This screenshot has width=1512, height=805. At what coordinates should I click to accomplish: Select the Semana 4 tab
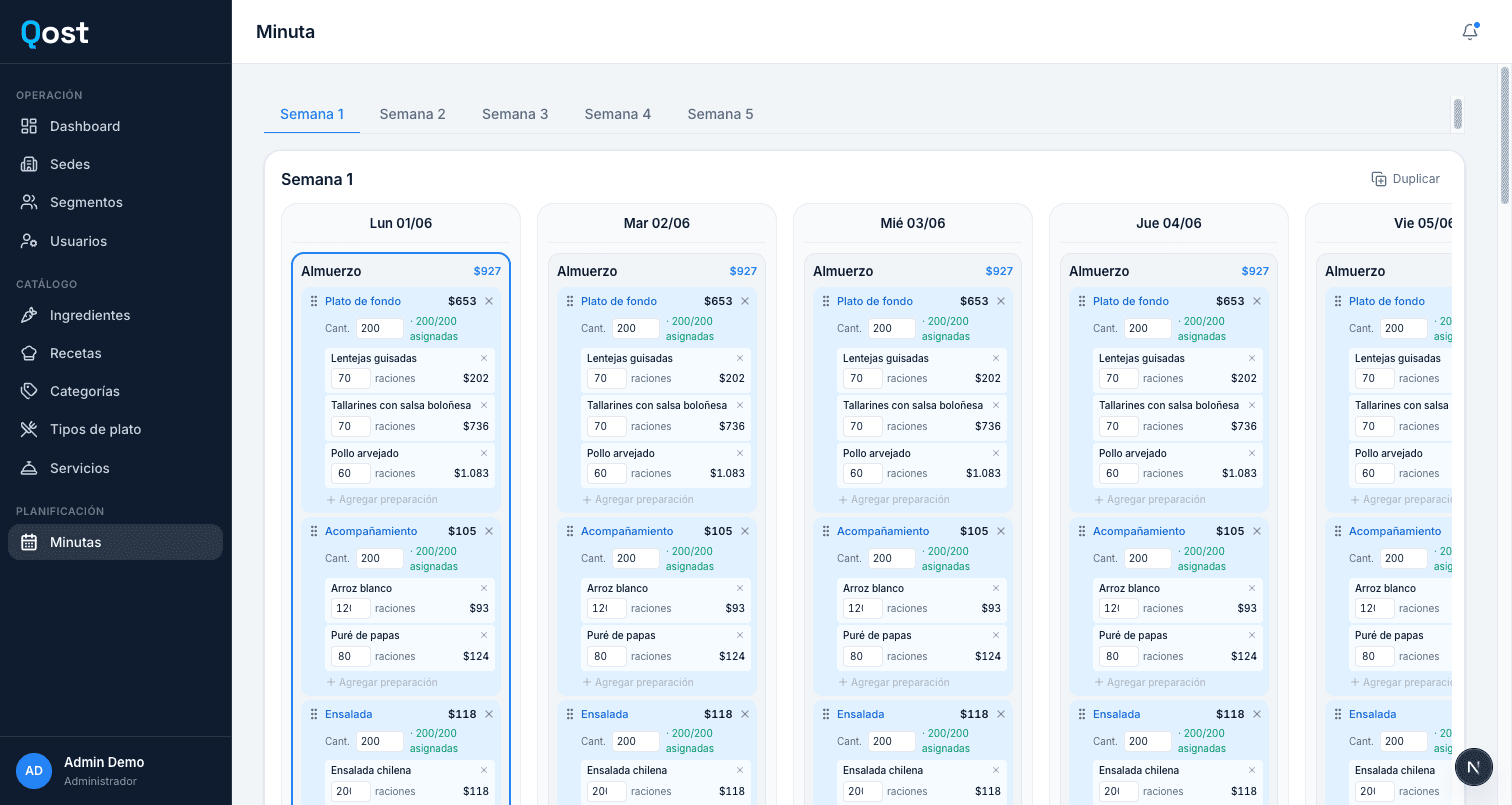(618, 114)
